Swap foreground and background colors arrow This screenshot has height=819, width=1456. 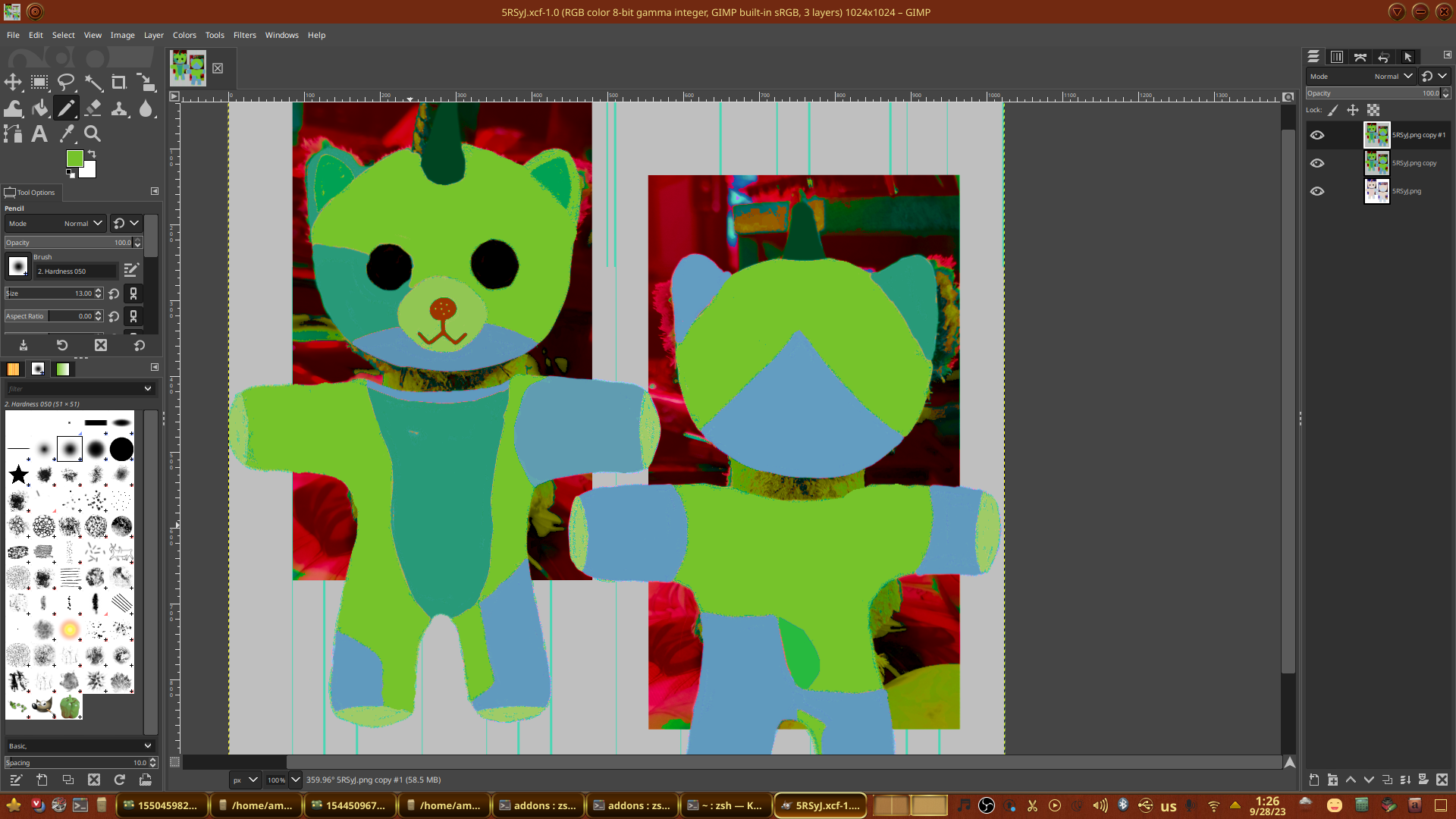click(92, 153)
